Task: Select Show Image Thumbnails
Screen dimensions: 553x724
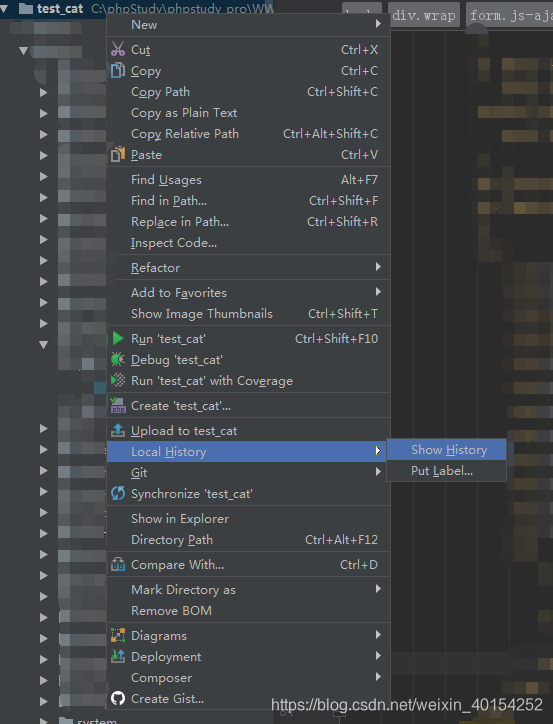Action: point(248,314)
